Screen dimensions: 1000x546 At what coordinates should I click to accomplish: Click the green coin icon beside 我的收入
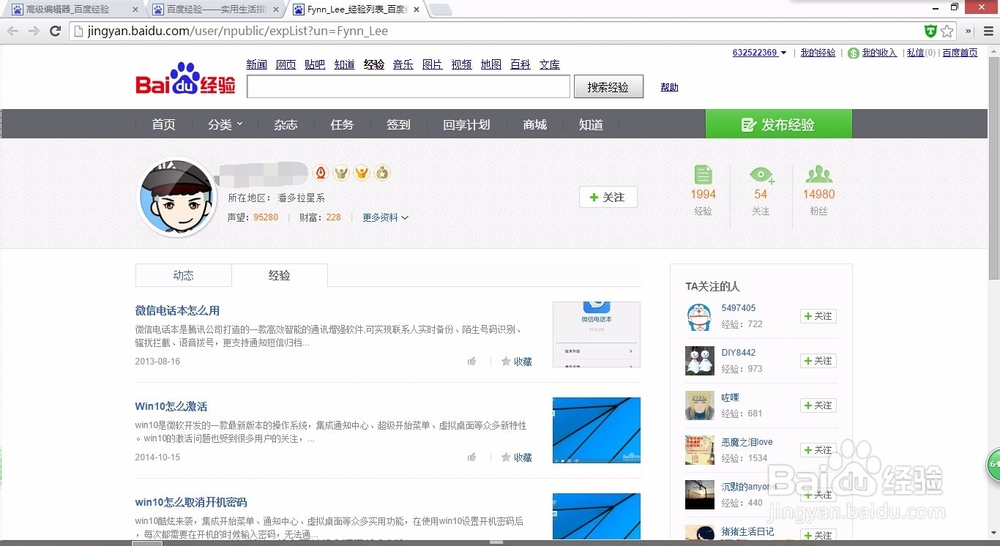click(x=853, y=53)
